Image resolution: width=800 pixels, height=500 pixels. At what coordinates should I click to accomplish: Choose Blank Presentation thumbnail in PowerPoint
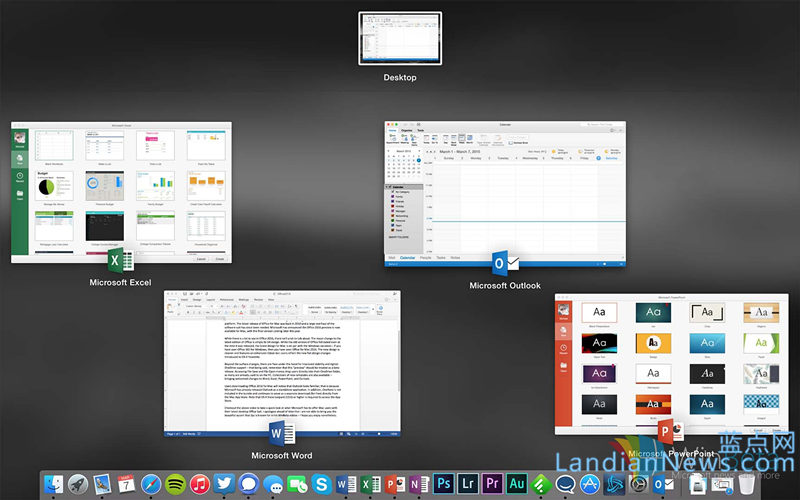click(599, 314)
